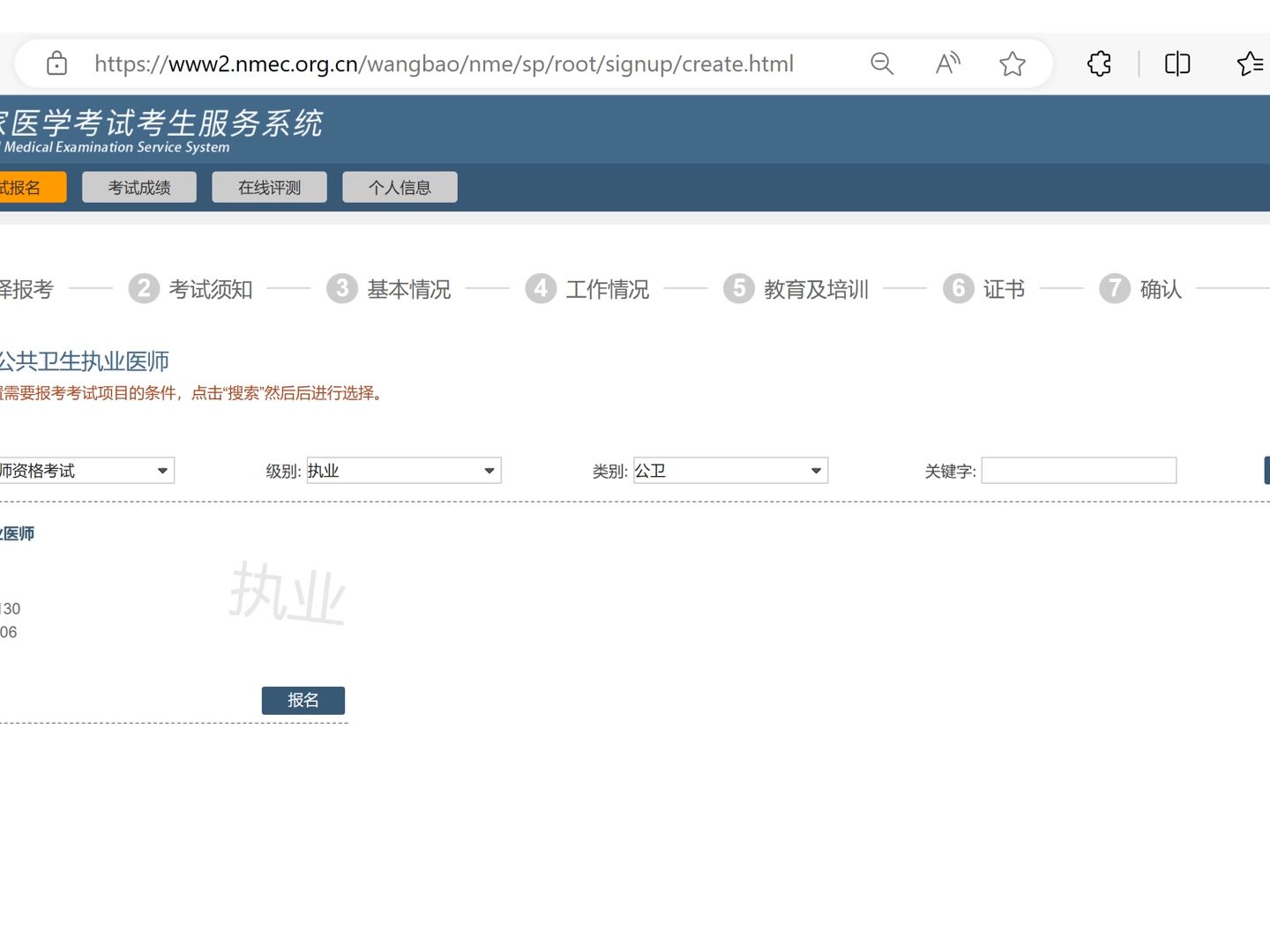Go to step 5 教育及培训

pyautogui.click(x=796, y=288)
